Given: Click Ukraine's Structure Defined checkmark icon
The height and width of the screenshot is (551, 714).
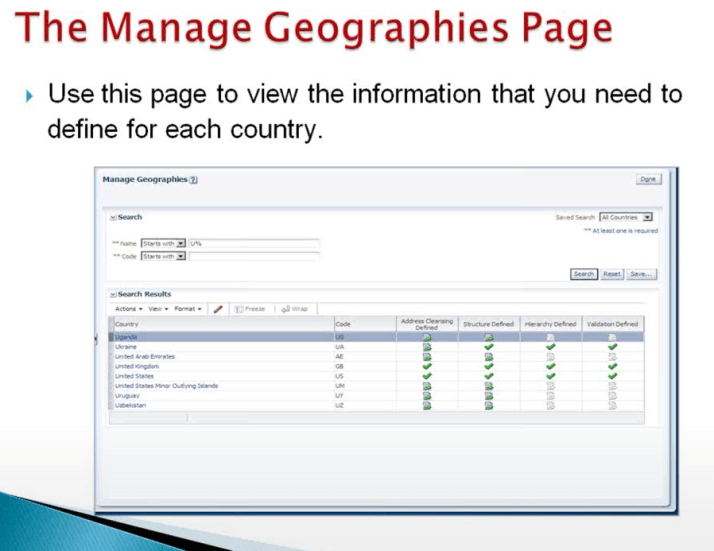Looking at the screenshot, I should (488, 347).
